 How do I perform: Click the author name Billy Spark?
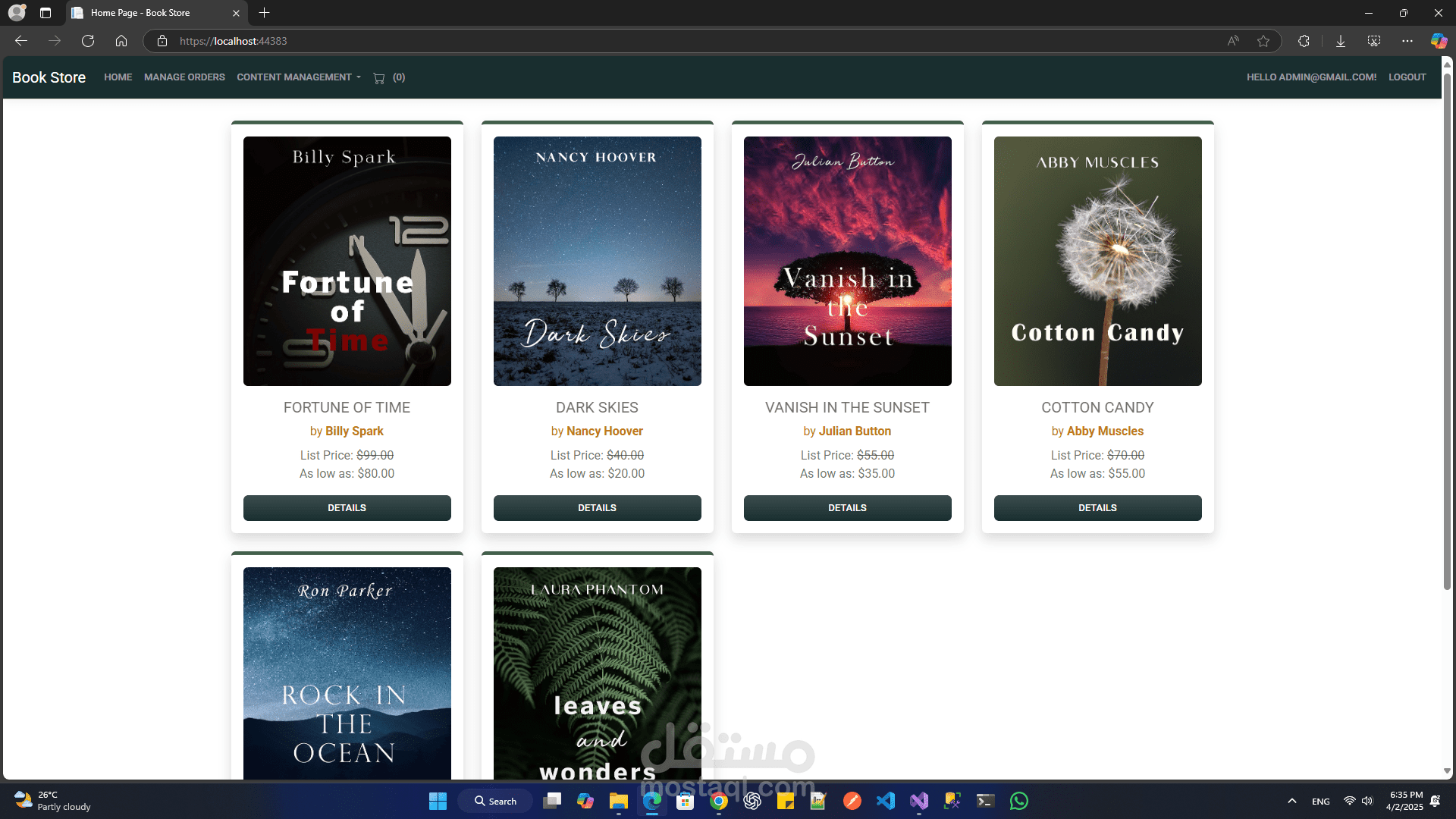pos(354,431)
